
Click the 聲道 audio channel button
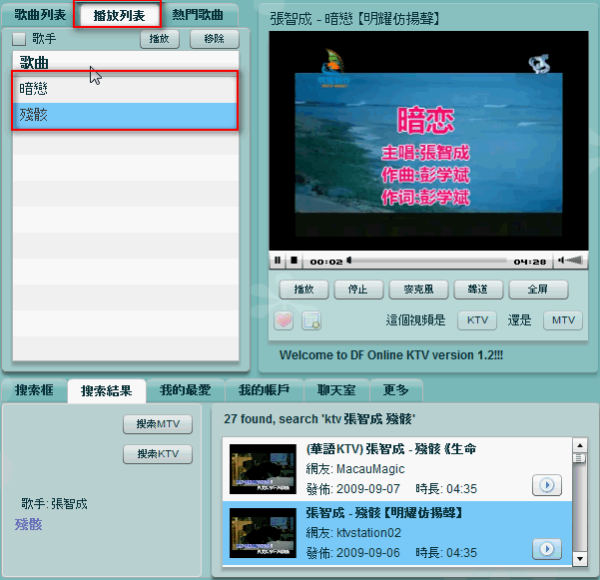[478, 289]
